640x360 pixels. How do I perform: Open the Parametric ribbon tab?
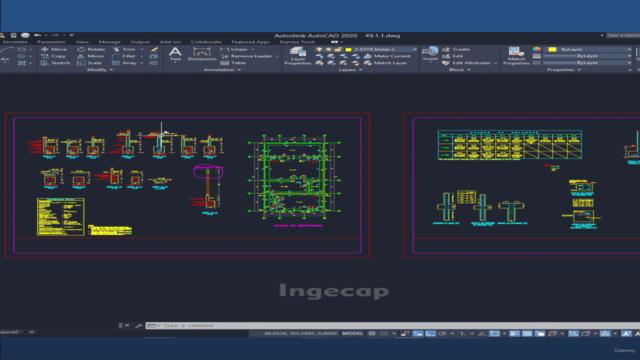[51, 42]
